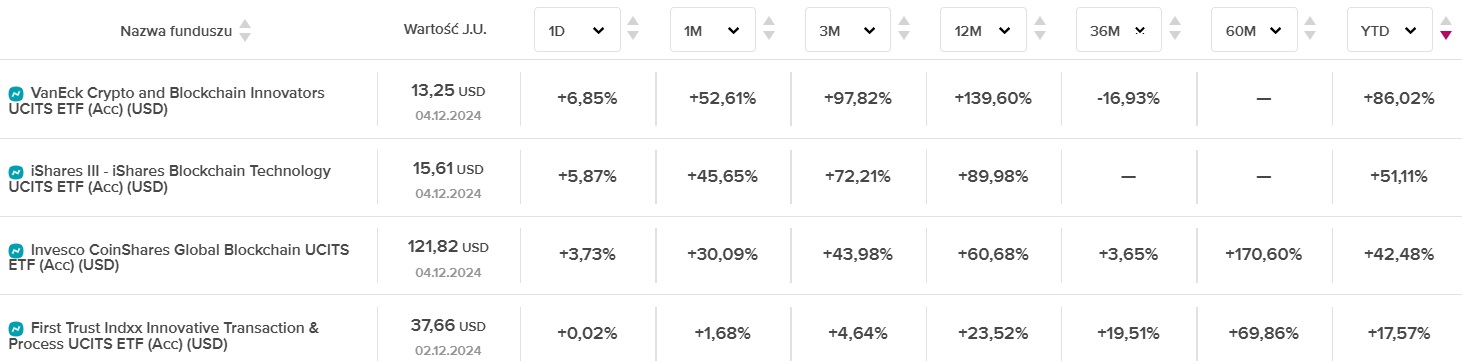This screenshot has width=1462, height=364.
Task: Click sort arrows beside the 36M dropdown
Action: 1173,30
